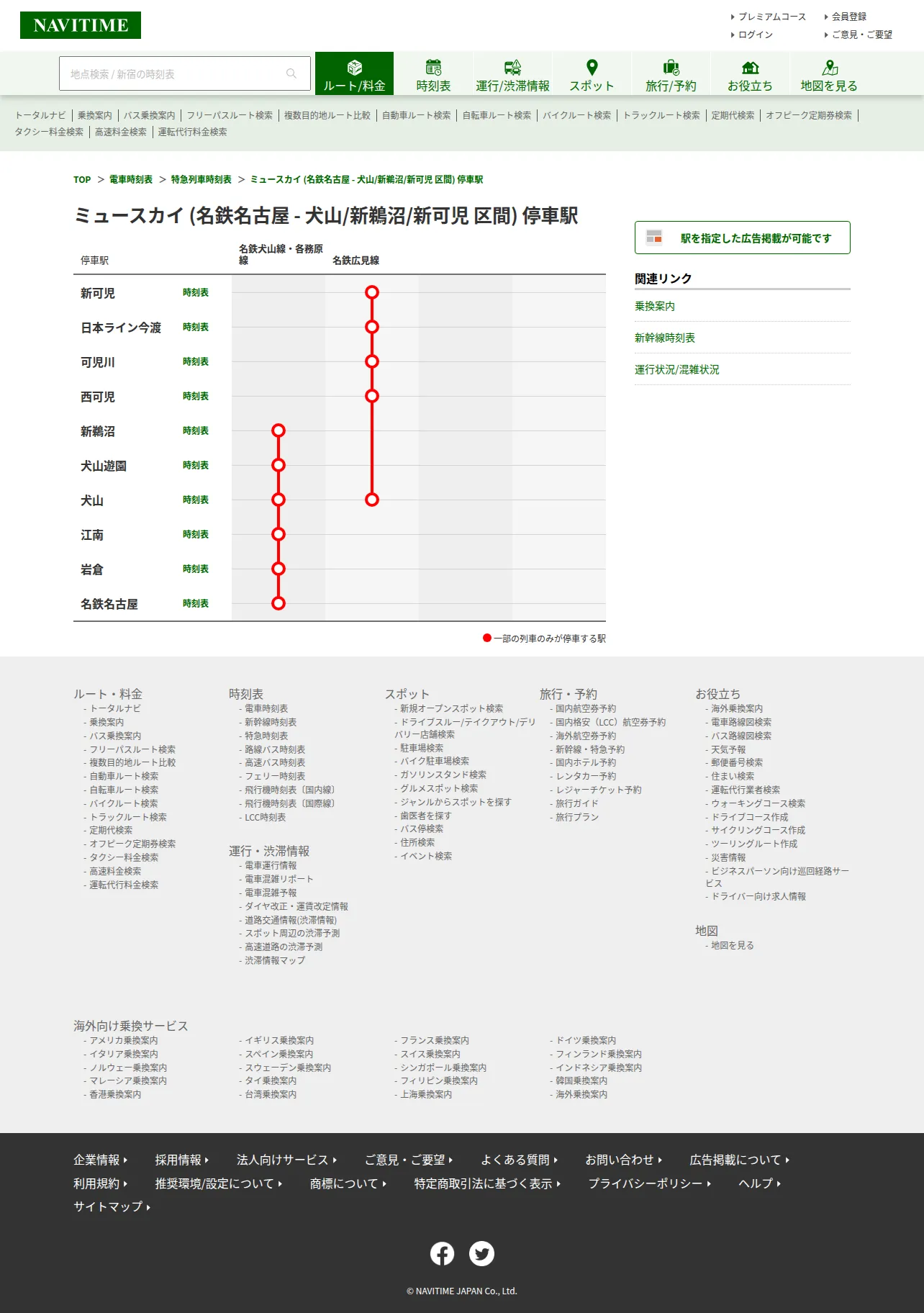Click the ログイン link

pos(755,35)
